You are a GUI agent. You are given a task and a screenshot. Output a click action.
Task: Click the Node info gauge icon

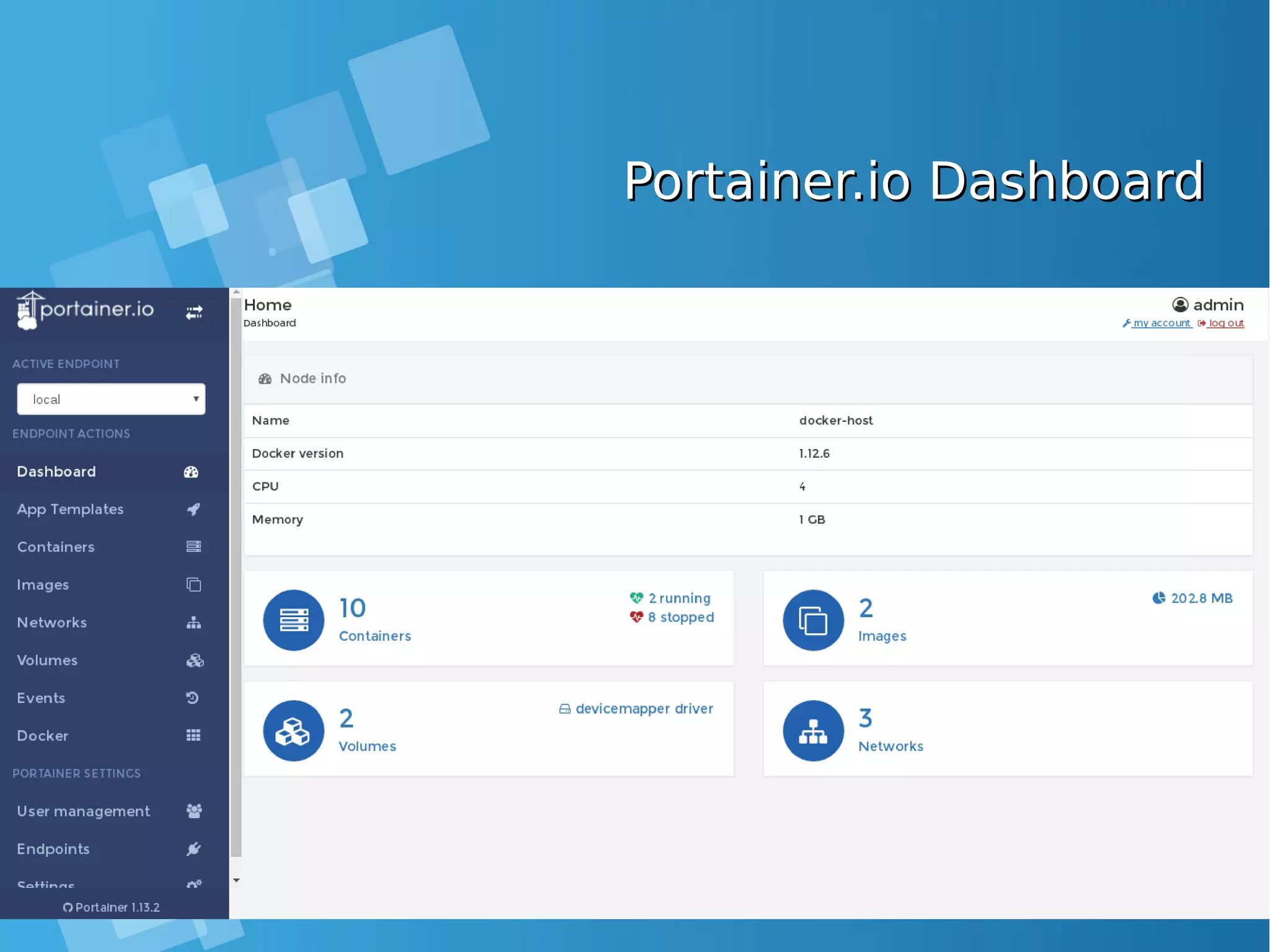[x=265, y=379]
